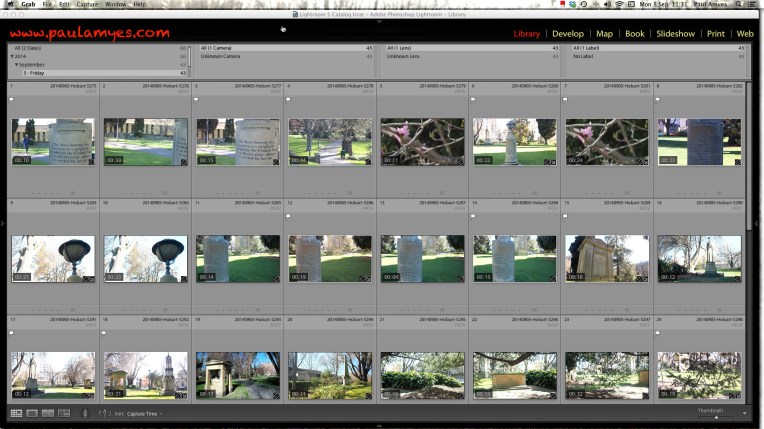This screenshot has height=429, width=764.
Task: Select the Compare view icon
Action: pos(48,413)
